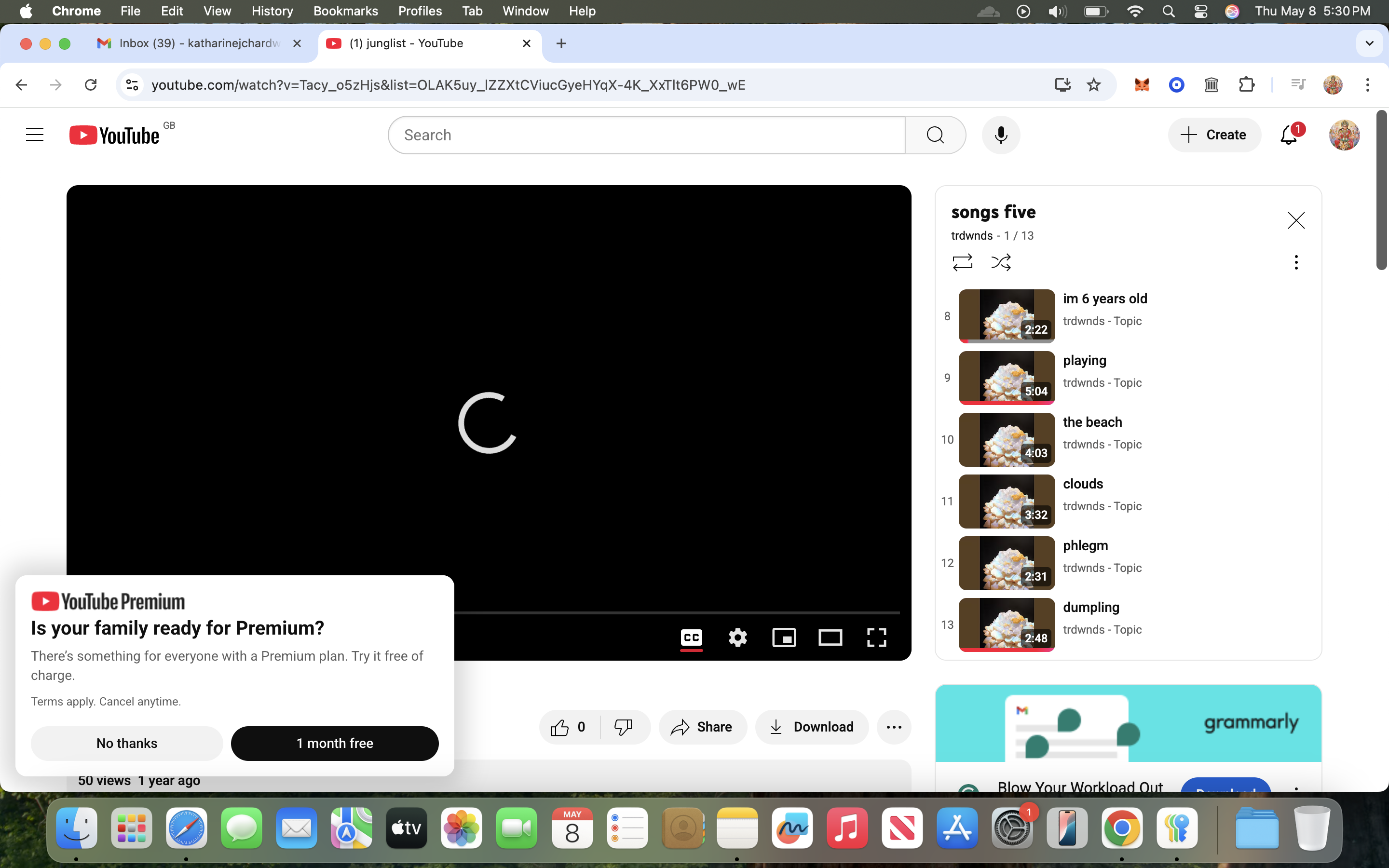Screen dimensions: 1389x868
Task: Like the video with thumbs up
Action: click(569, 727)
